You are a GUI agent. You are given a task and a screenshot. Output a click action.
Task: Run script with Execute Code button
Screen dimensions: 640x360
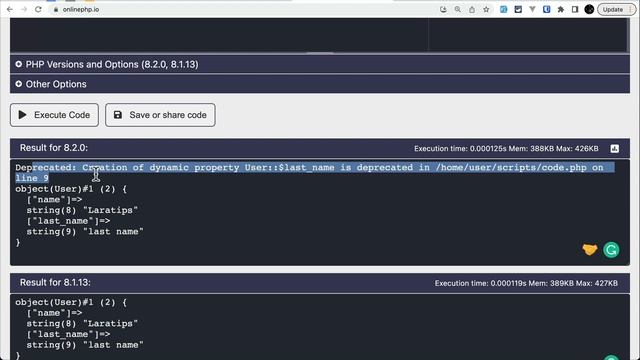(54, 115)
